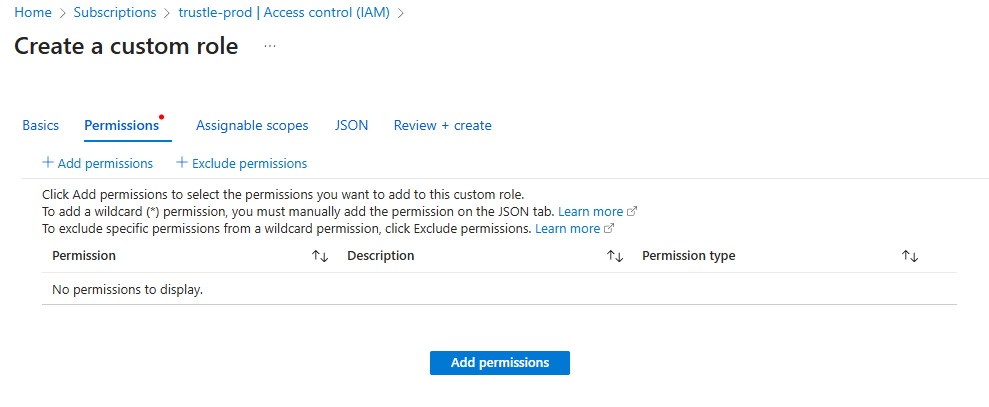Sort by the Description column arrows
Viewport: 989px width, 407px height.
tap(615, 256)
